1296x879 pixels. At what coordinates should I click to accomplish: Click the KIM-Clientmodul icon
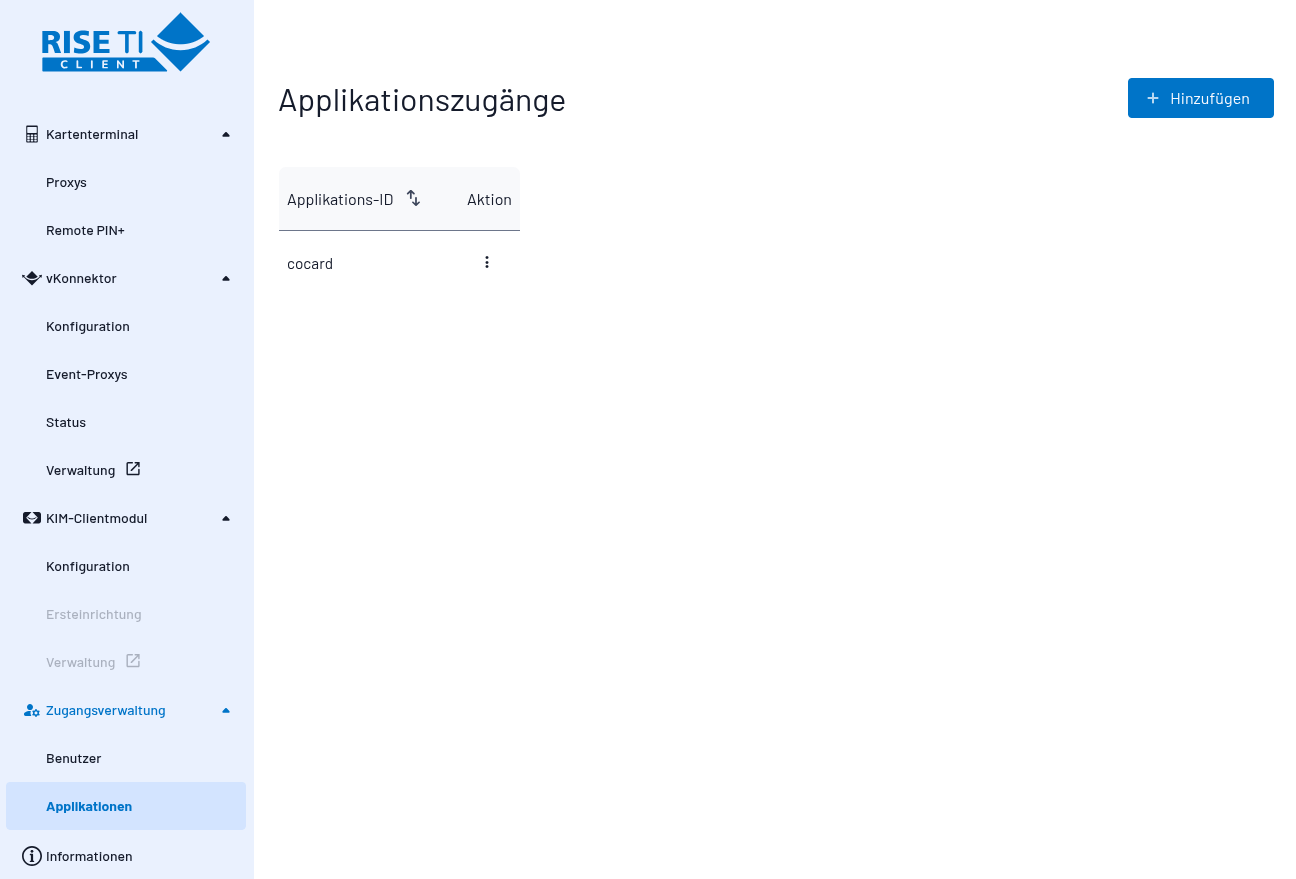coord(30,518)
